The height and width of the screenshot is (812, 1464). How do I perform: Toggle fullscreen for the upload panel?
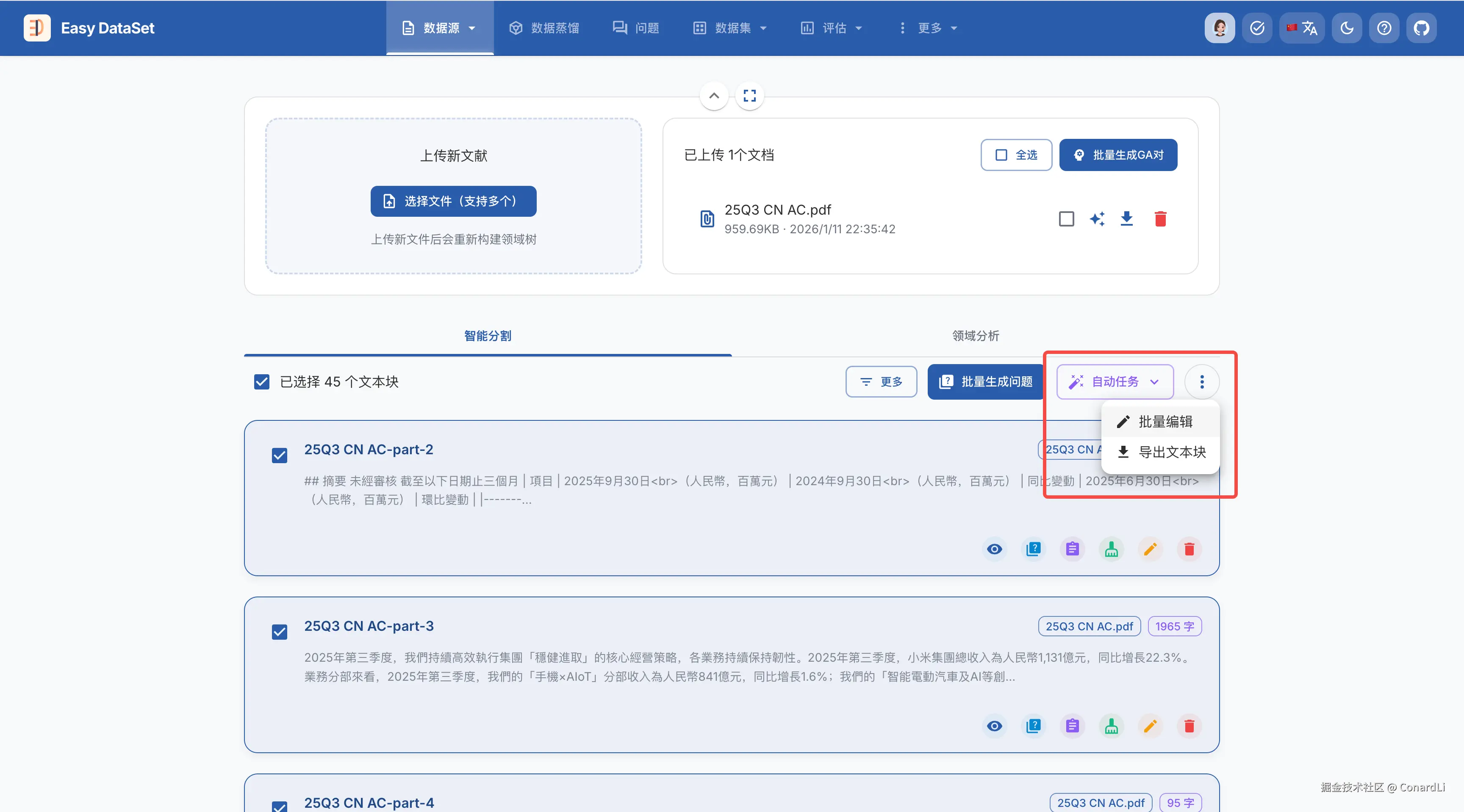750,95
